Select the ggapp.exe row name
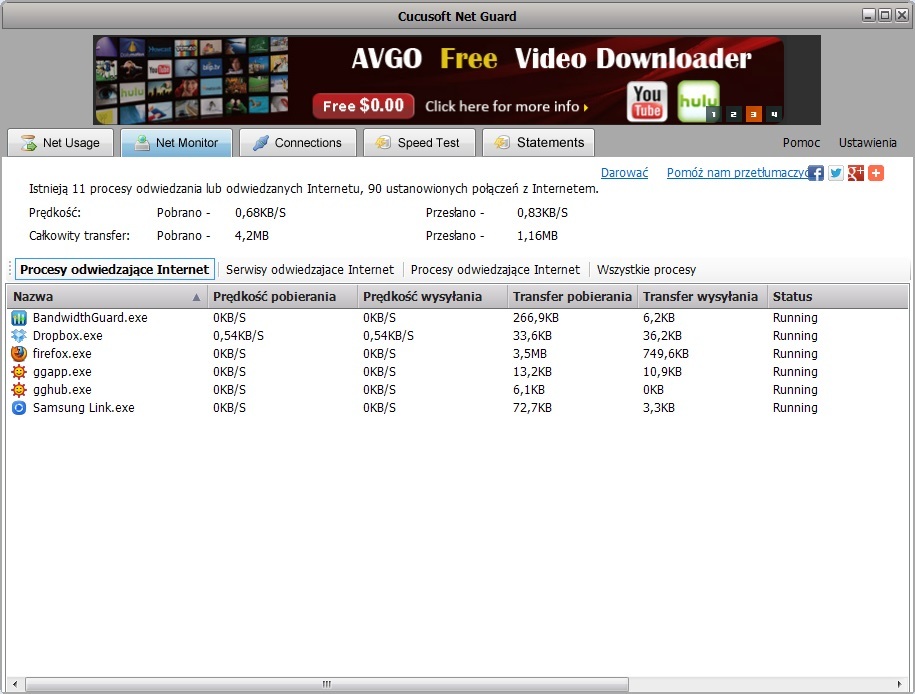This screenshot has width=915, height=694. (x=62, y=372)
